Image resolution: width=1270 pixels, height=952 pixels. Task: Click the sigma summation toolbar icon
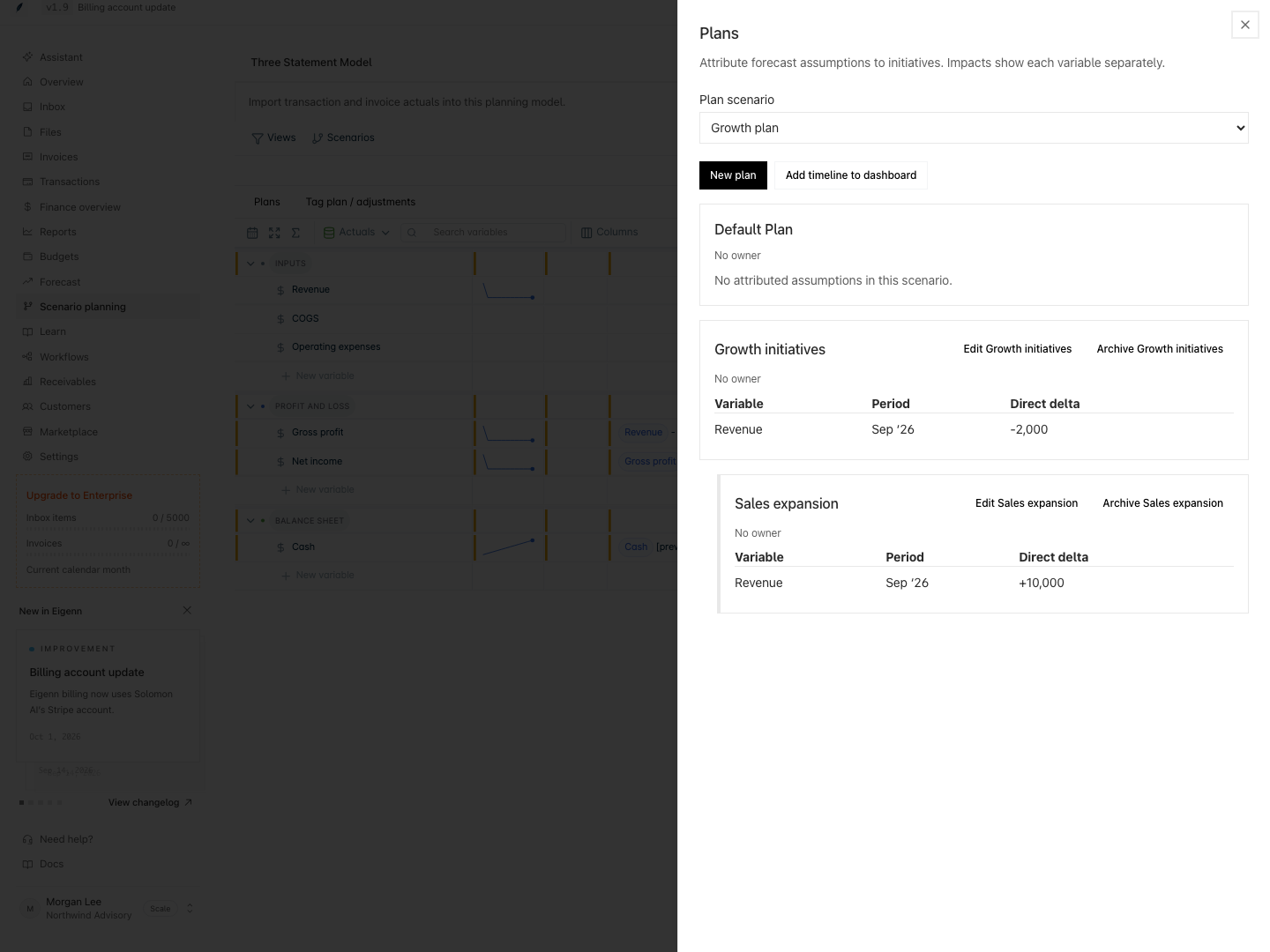coord(296,233)
